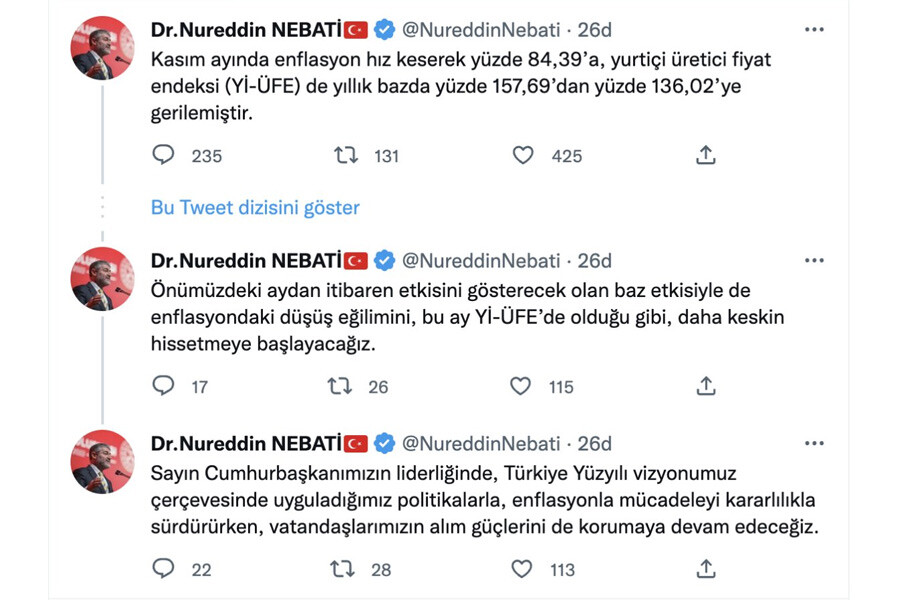The width and height of the screenshot is (900, 600).
Task: Retweet the tweet with 26 retweets
Action: click(341, 386)
